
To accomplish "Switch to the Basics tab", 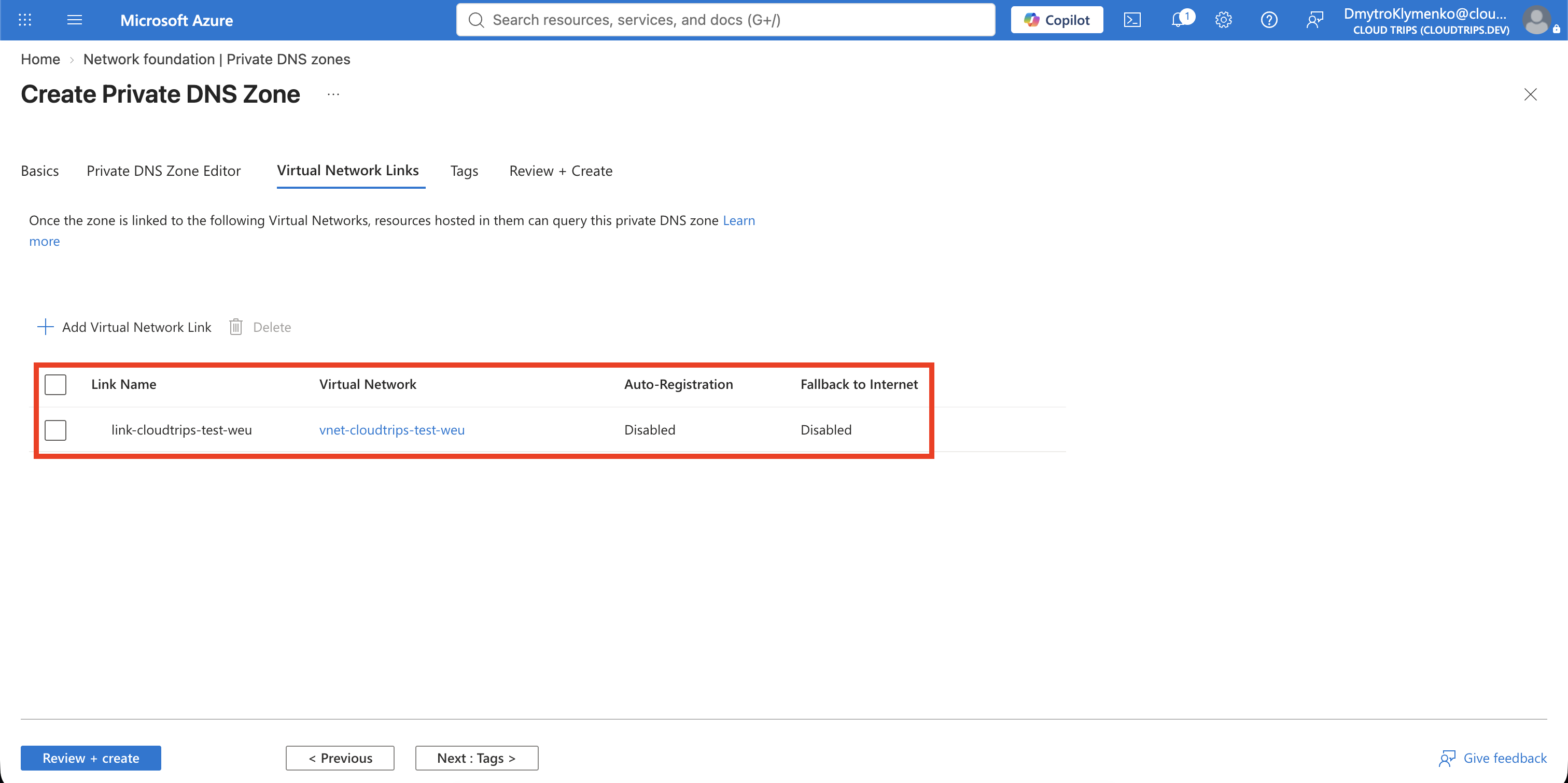I will click(x=39, y=171).
